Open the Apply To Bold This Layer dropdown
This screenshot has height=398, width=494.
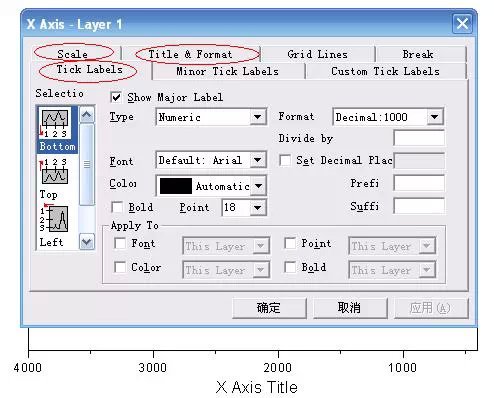(x=427, y=270)
